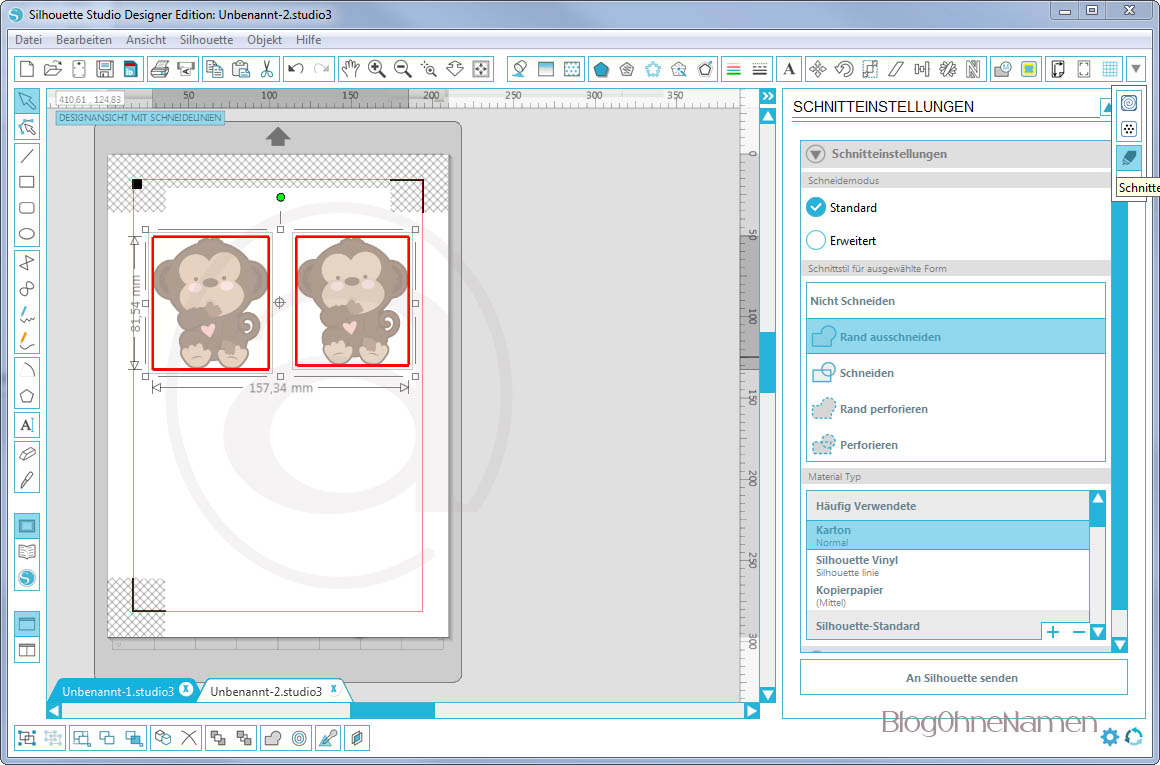Select the ellipse drawing tool
This screenshot has width=1160, height=765.
(x=27, y=235)
